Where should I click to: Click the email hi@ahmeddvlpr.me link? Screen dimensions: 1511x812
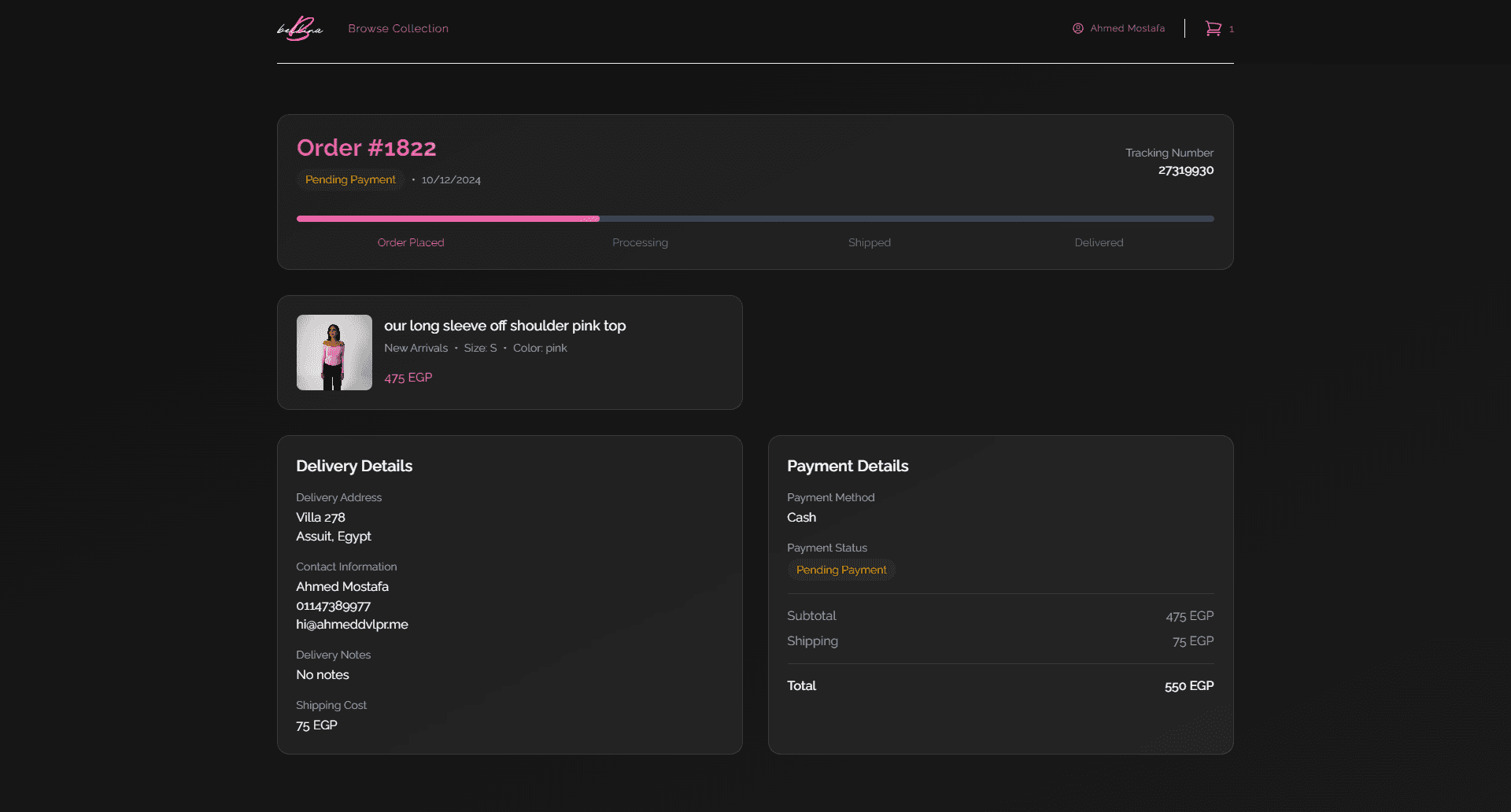(x=352, y=624)
